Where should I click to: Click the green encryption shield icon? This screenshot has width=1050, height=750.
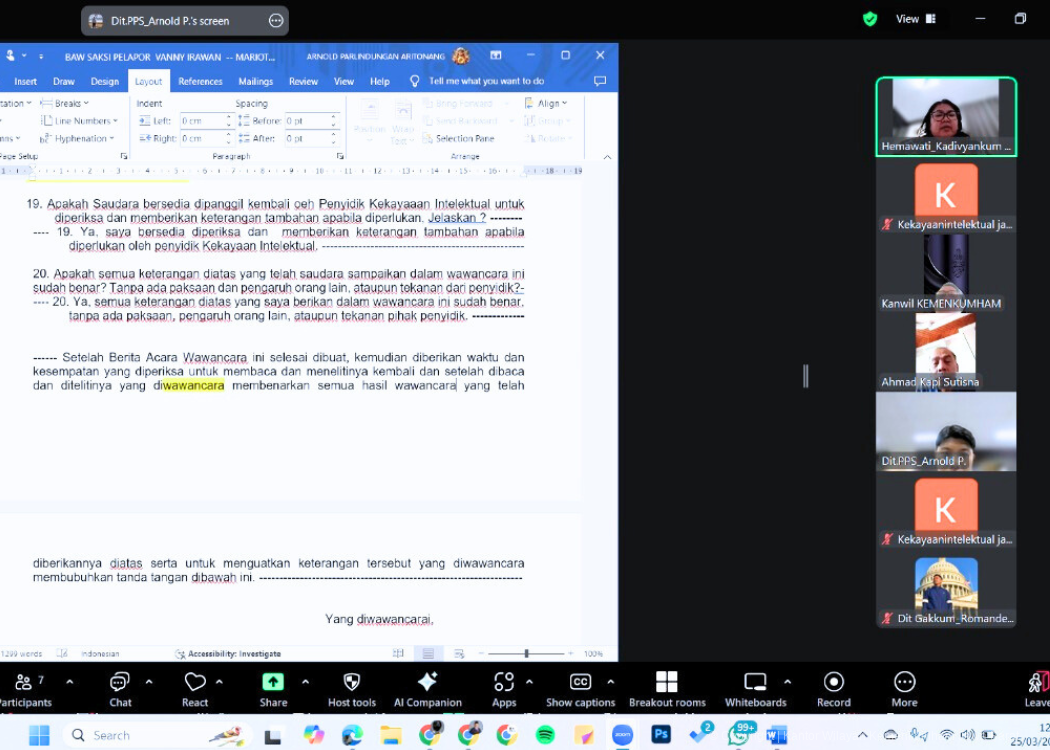pyautogui.click(x=870, y=19)
